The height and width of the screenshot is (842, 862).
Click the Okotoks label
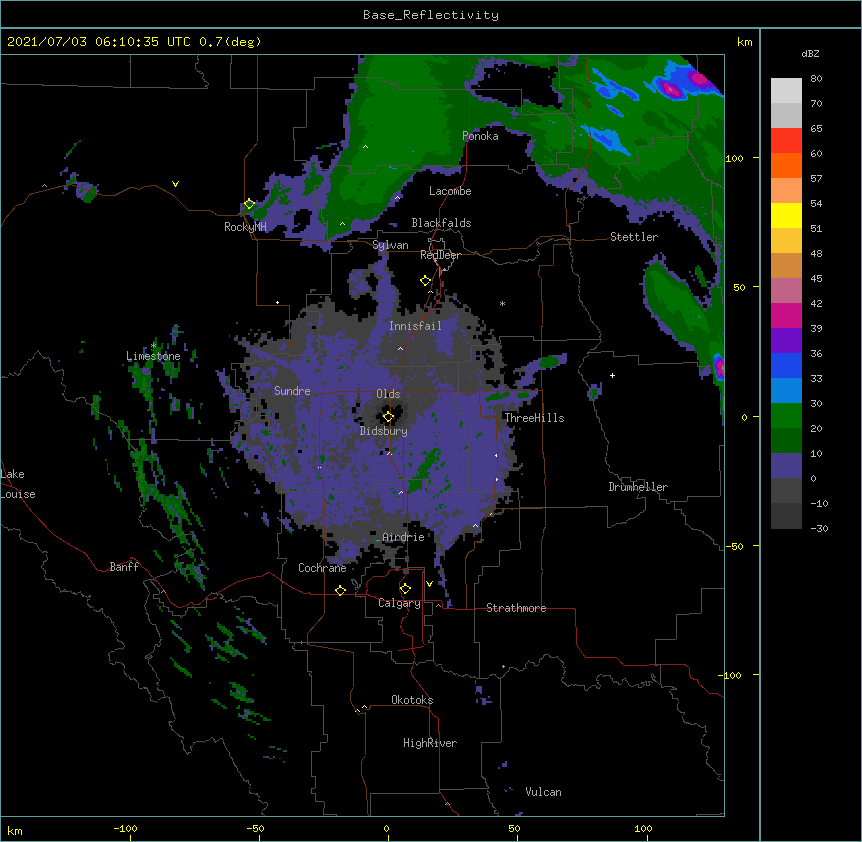(x=412, y=700)
